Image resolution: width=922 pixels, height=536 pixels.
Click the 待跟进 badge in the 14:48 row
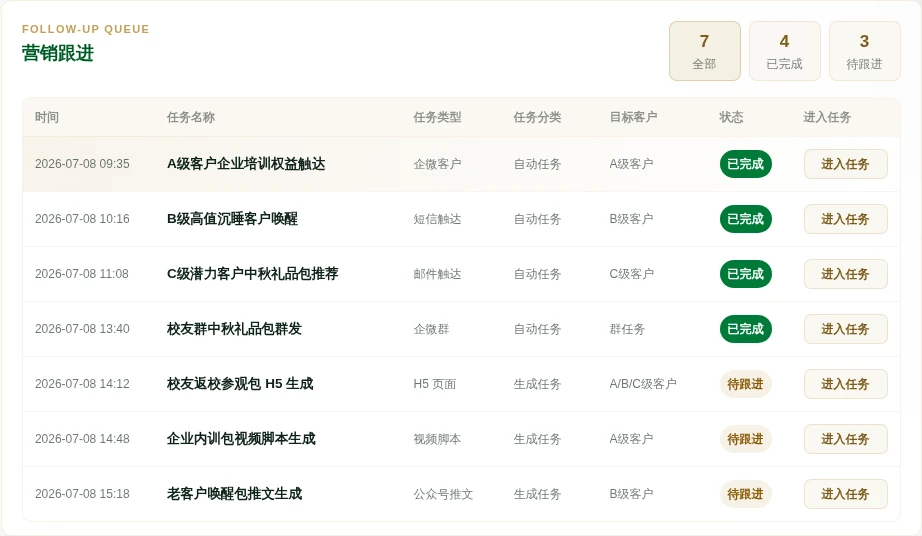click(x=745, y=439)
